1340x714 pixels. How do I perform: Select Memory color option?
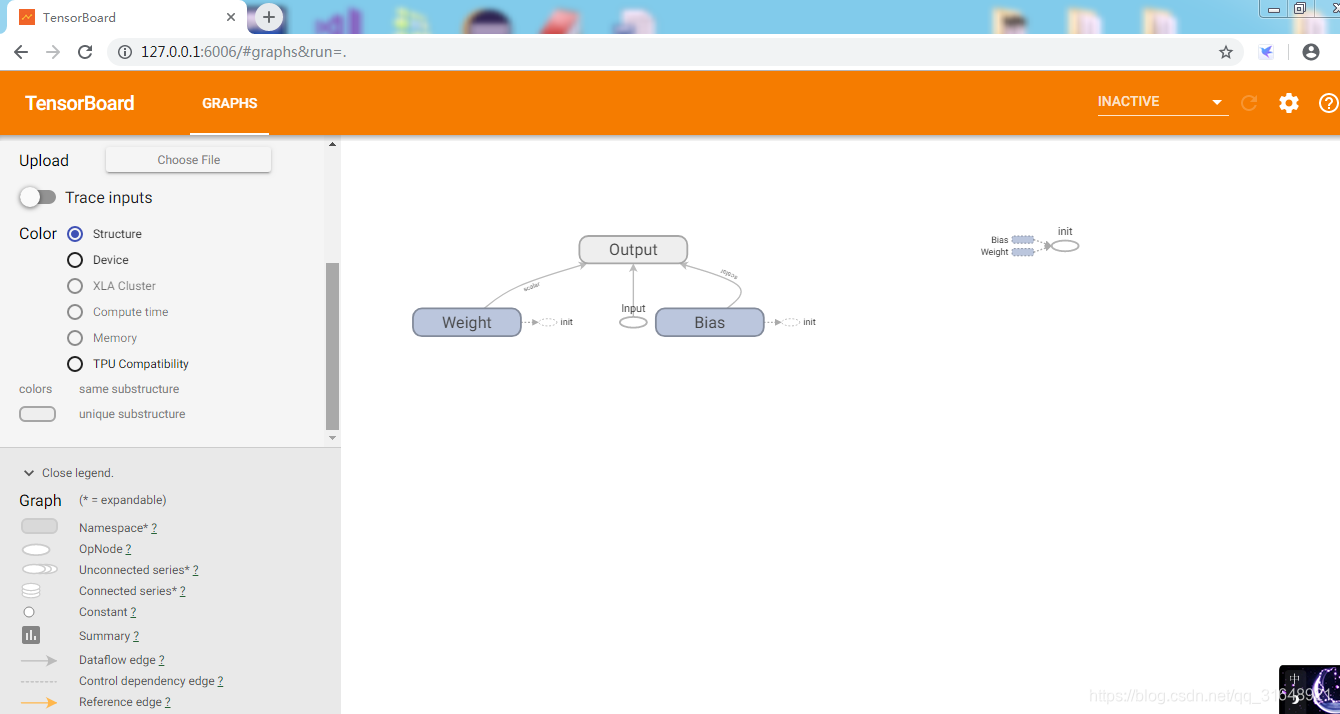(x=75, y=338)
